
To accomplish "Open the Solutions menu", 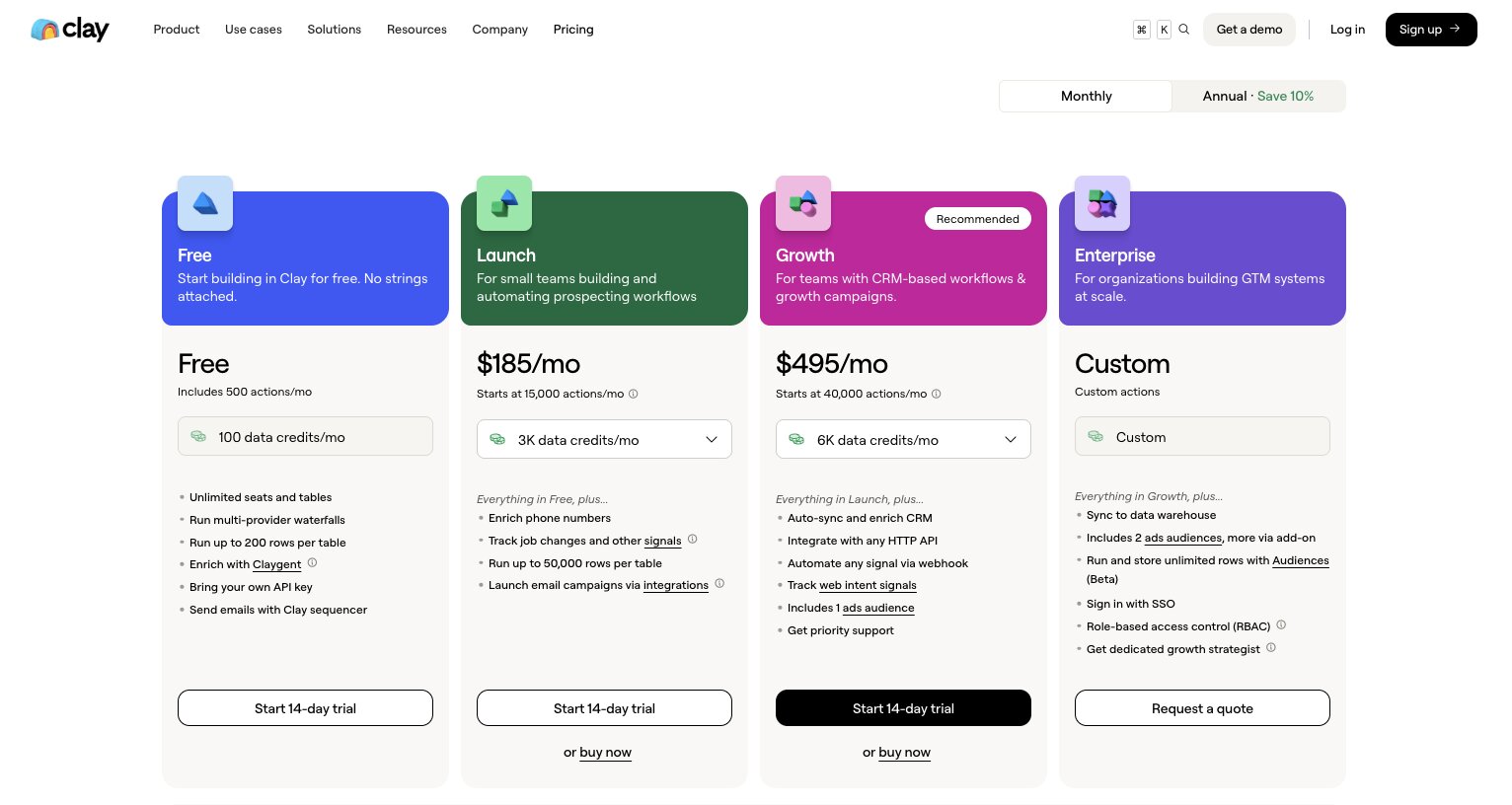I will (x=334, y=30).
